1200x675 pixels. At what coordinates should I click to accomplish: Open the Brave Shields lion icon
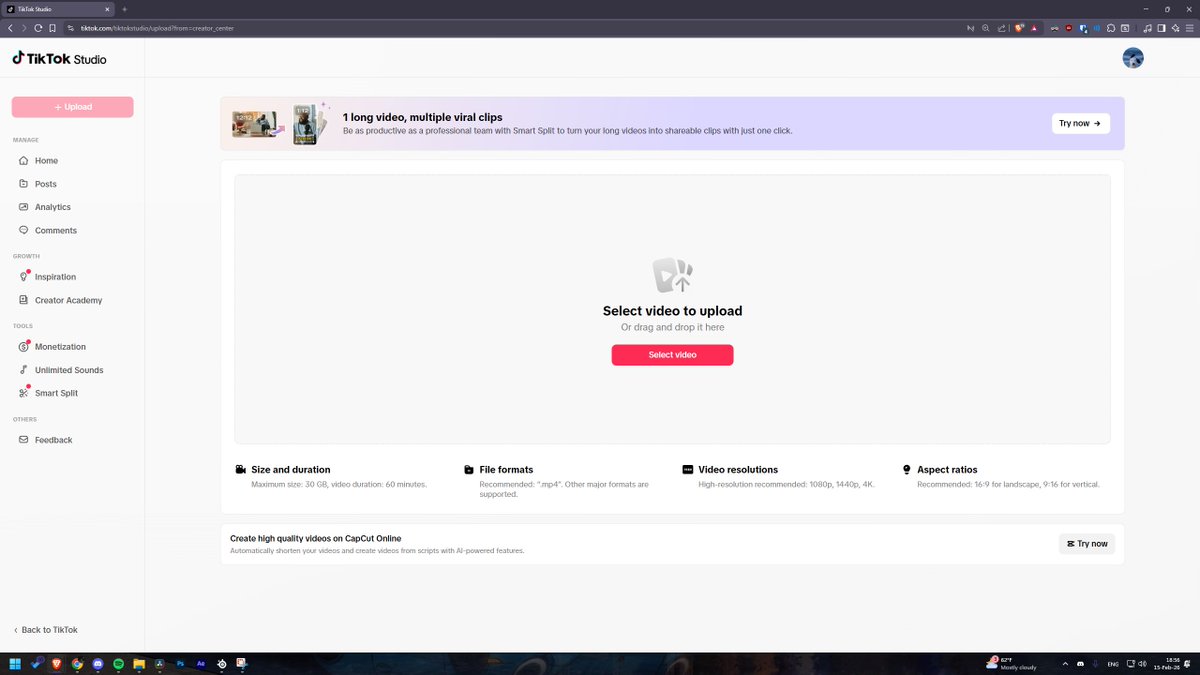pos(1019,28)
